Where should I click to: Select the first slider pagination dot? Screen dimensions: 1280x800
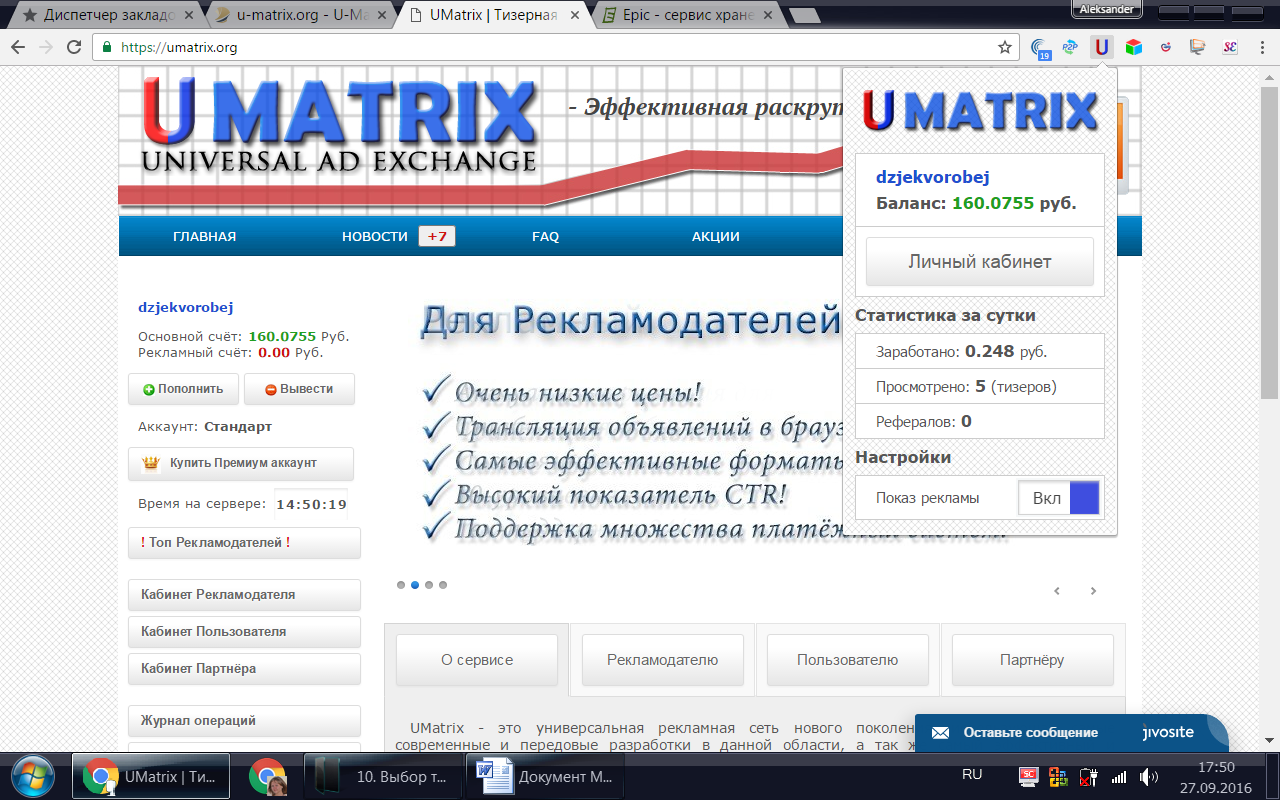click(401, 585)
